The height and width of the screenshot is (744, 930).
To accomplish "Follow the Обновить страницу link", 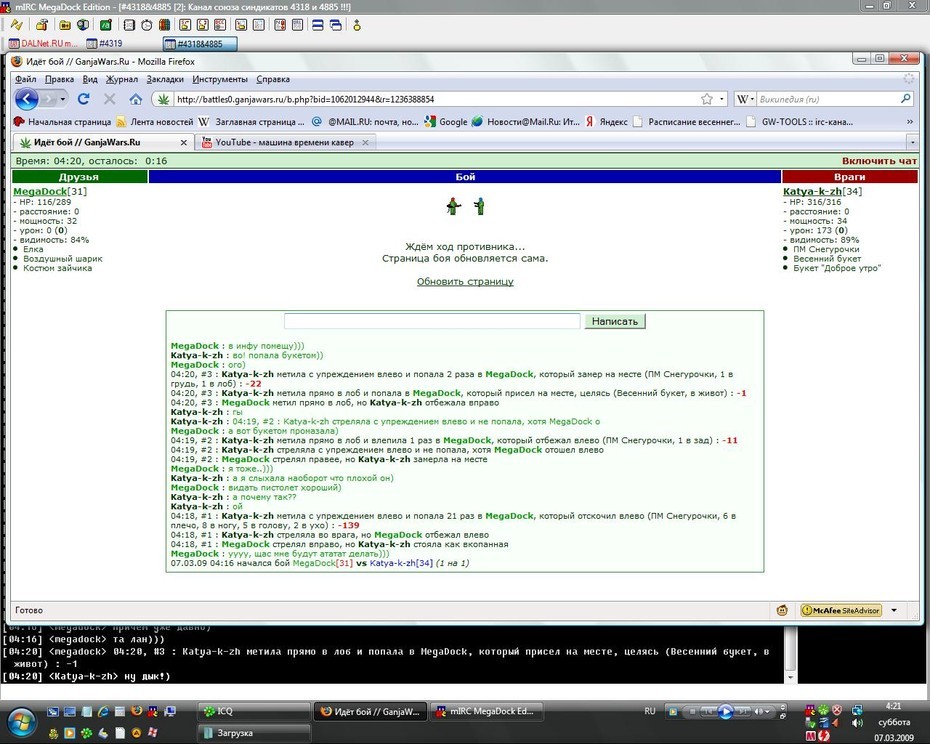I will click(x=465, y=281).
